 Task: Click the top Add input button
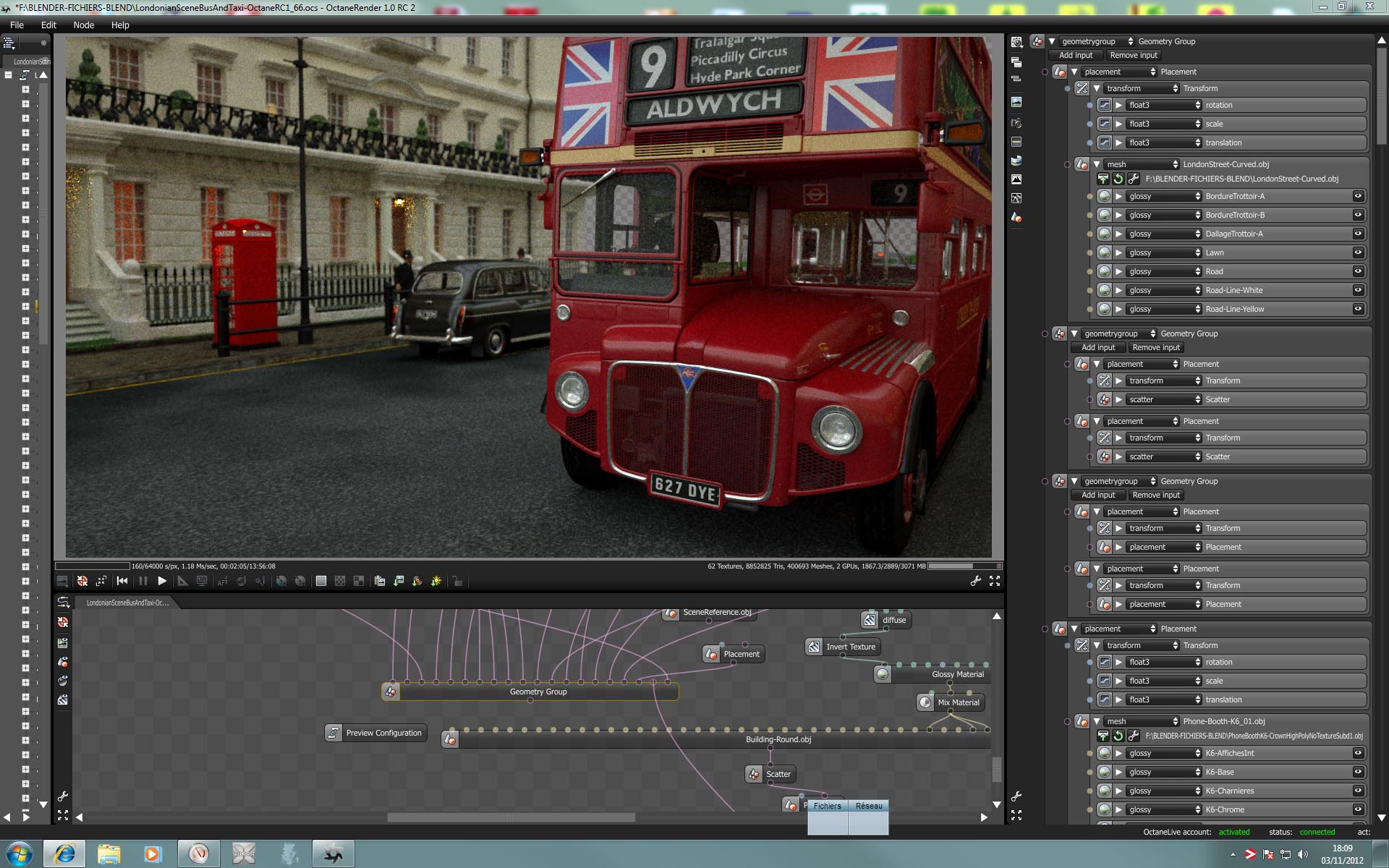(1076, 55)
